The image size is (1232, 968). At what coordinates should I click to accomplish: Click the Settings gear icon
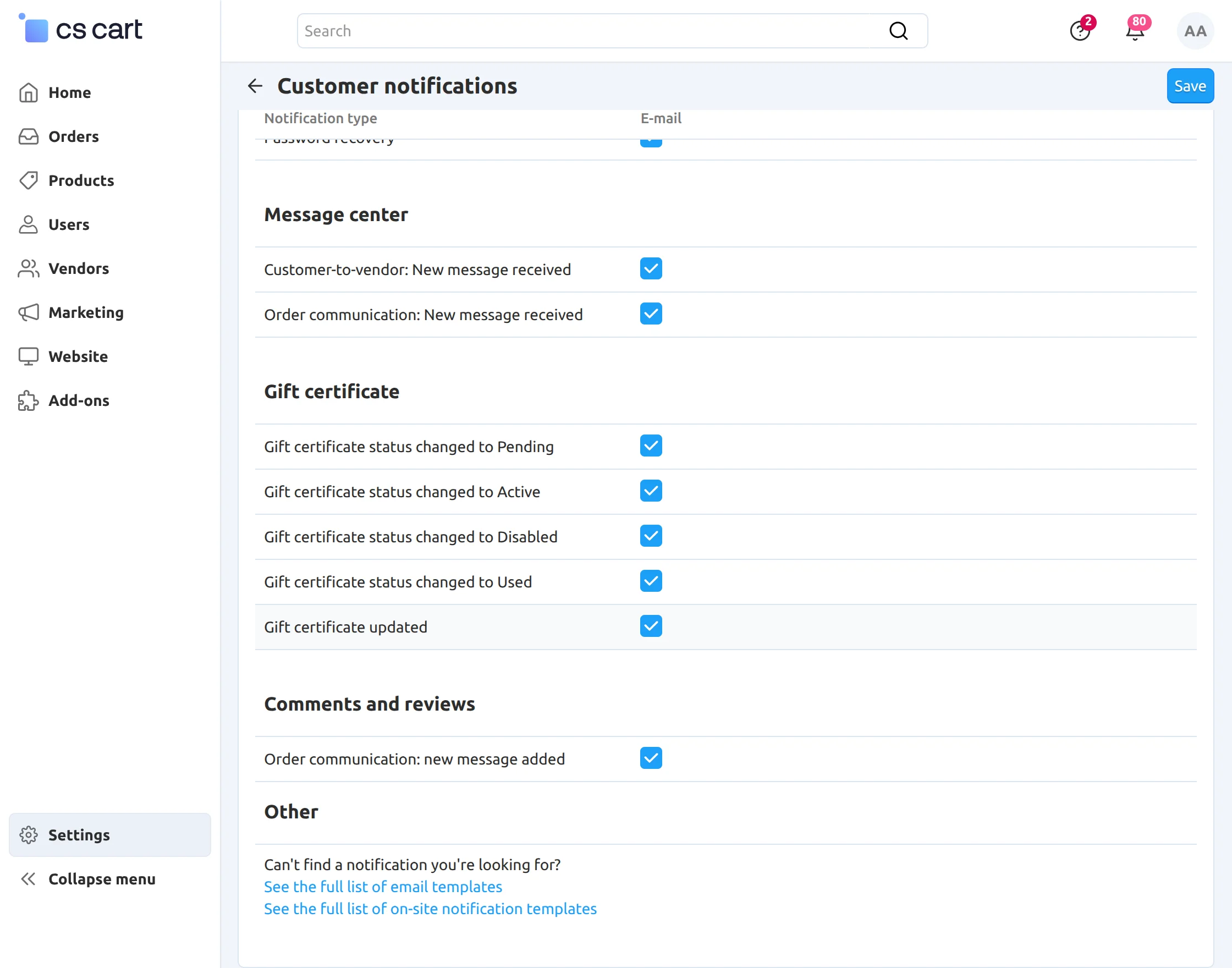point(29,835)
